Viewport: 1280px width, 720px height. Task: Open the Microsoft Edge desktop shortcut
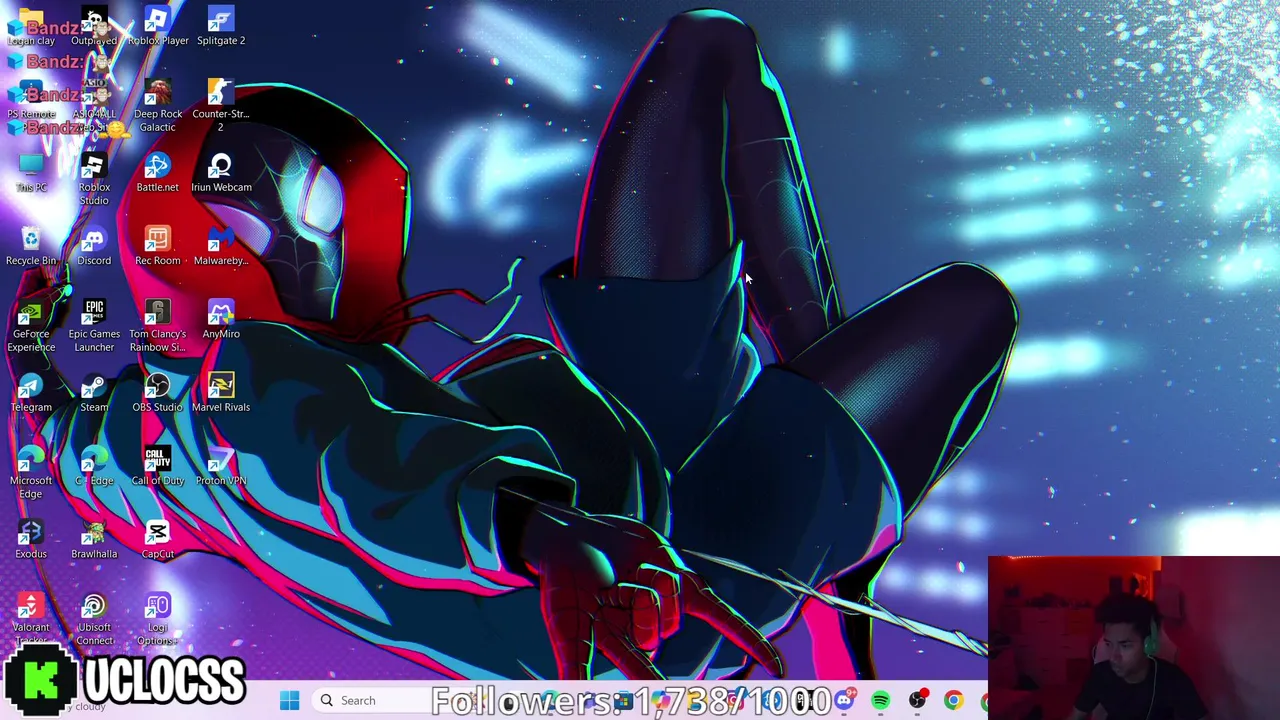[31, 474]
